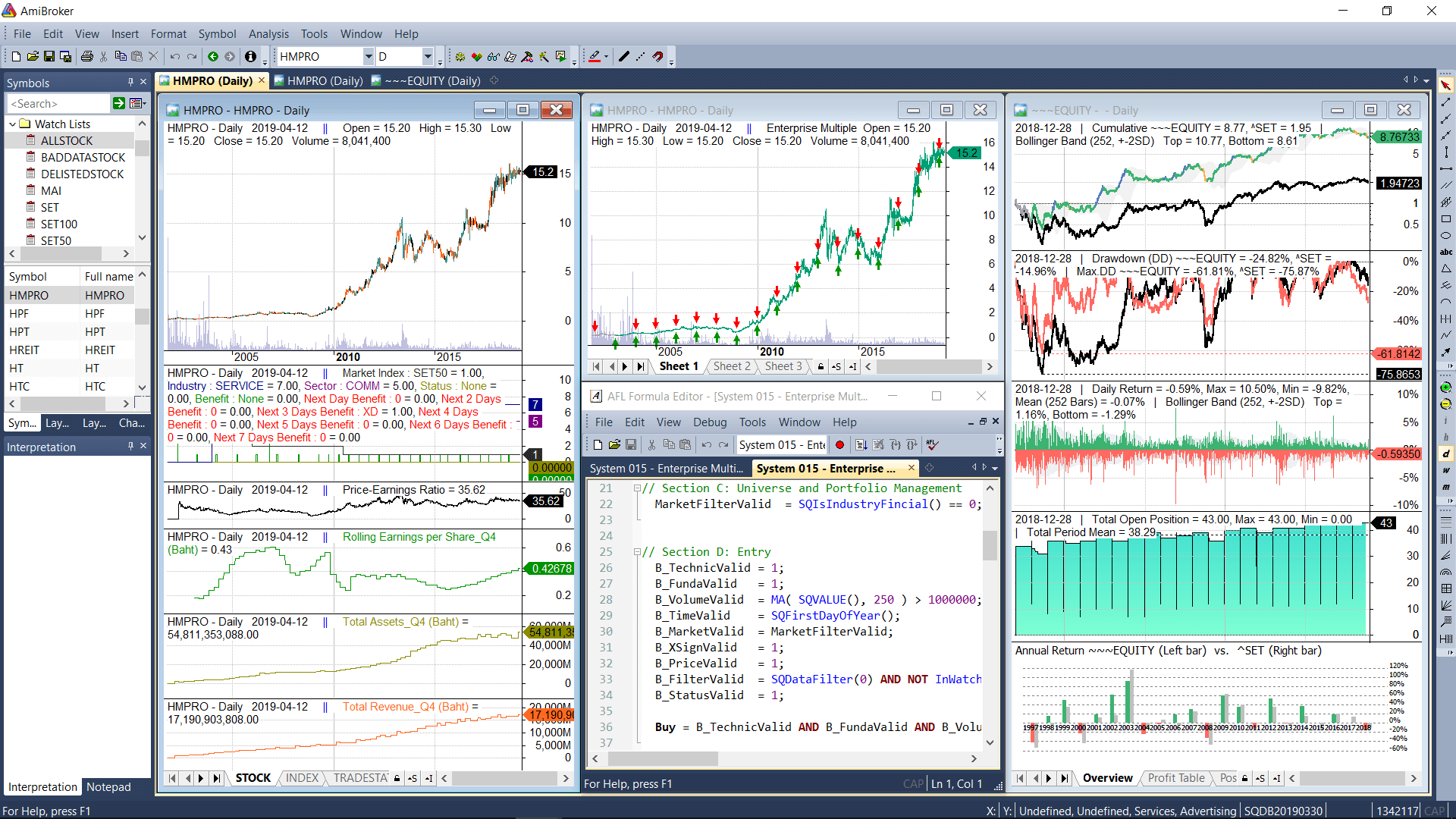The width and height of the screenshot is (1456, 819).
Task: Click the Print icon in main toolbar
Action: [86, 56]
